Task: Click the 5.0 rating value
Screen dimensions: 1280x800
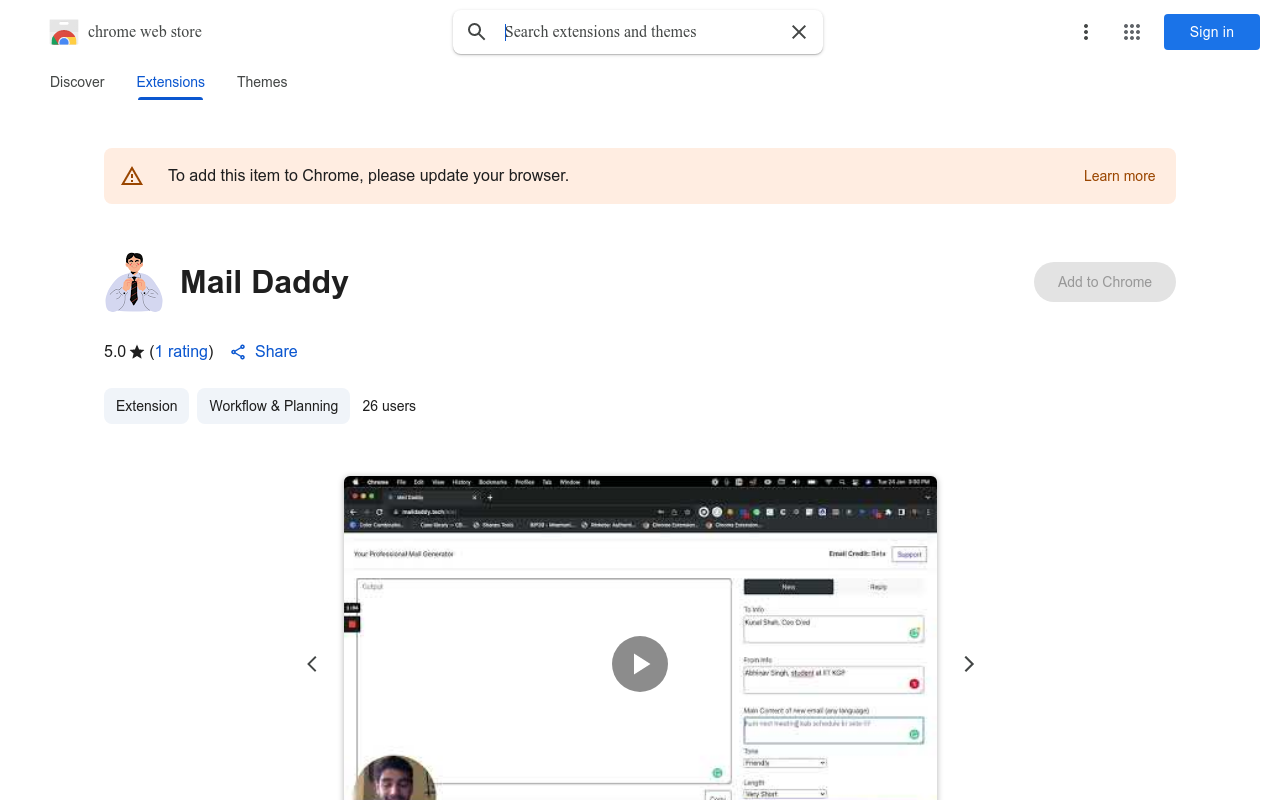Action: coord(115,352)
